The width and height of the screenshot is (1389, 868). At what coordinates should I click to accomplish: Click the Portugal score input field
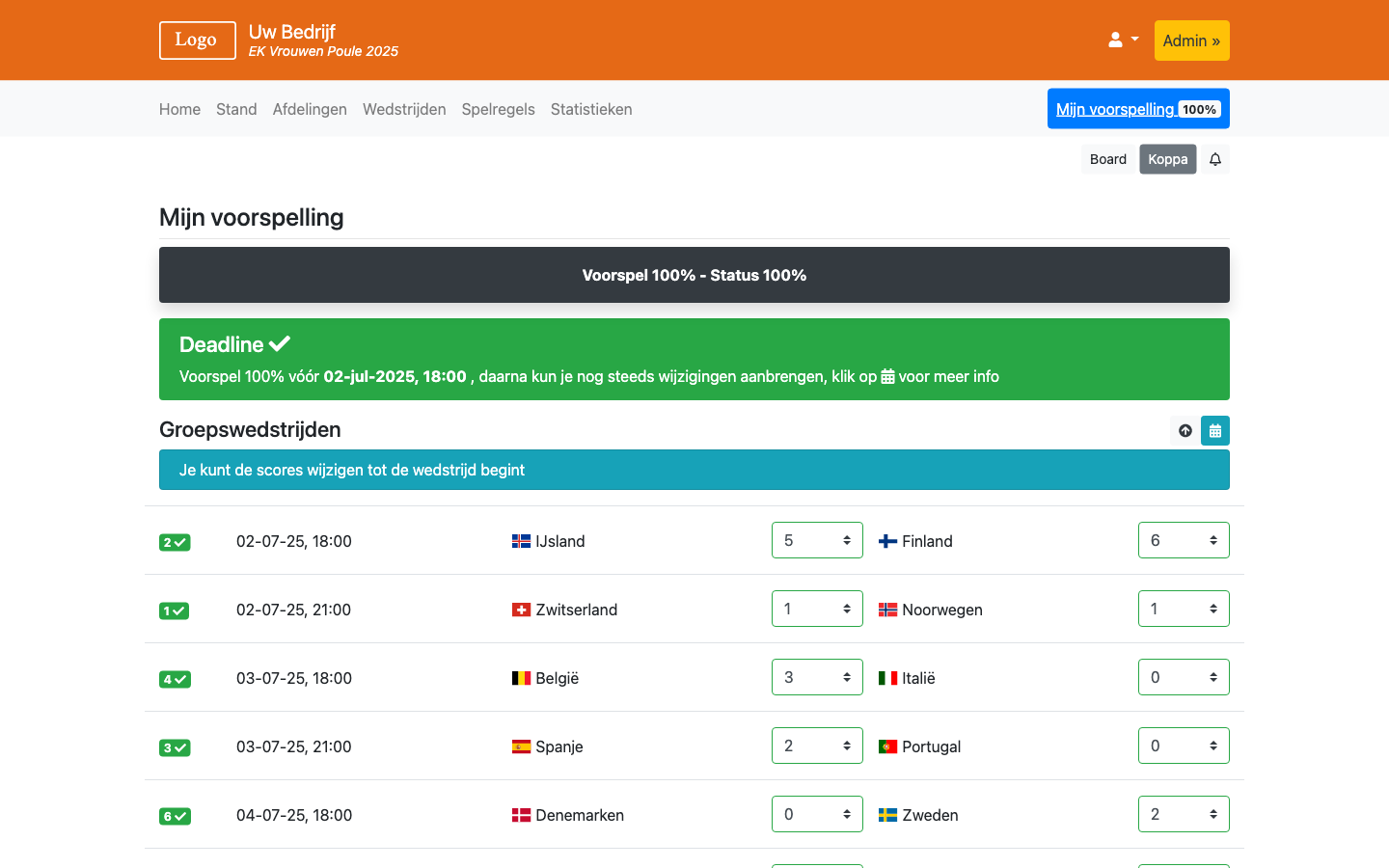click(x=1184, y=745)
